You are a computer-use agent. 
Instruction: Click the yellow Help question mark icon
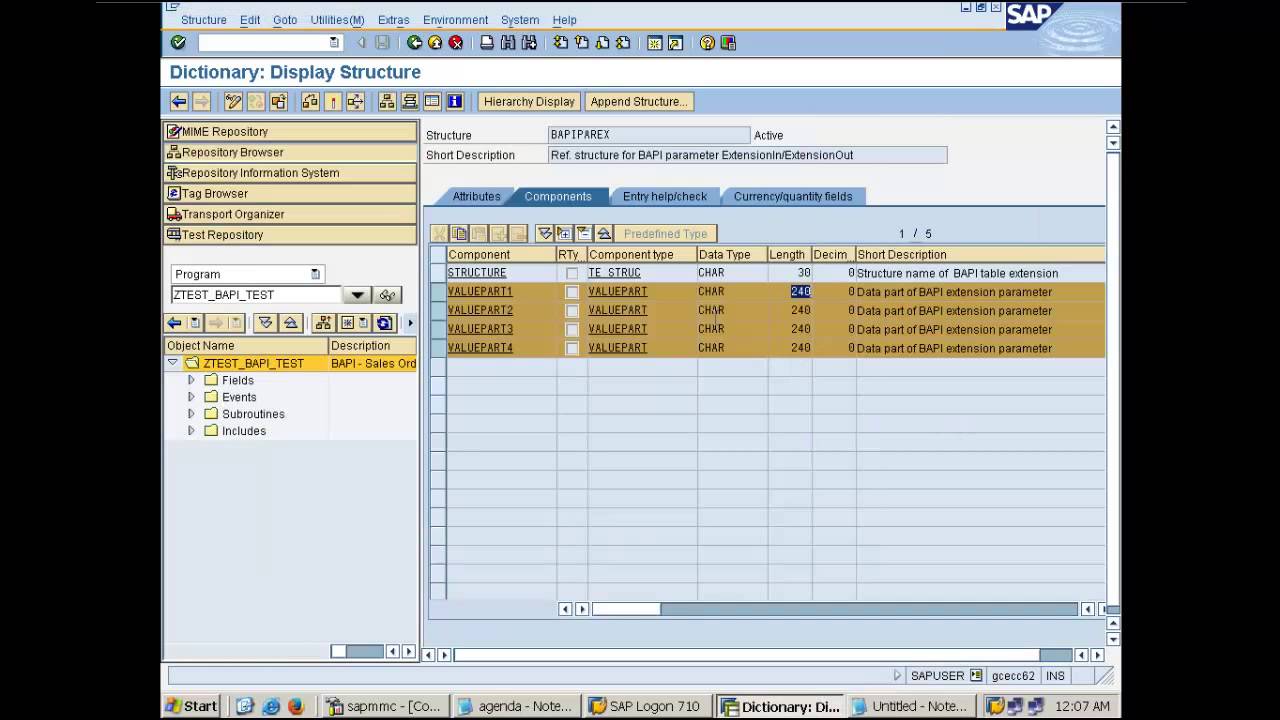[x=707, y=43]
